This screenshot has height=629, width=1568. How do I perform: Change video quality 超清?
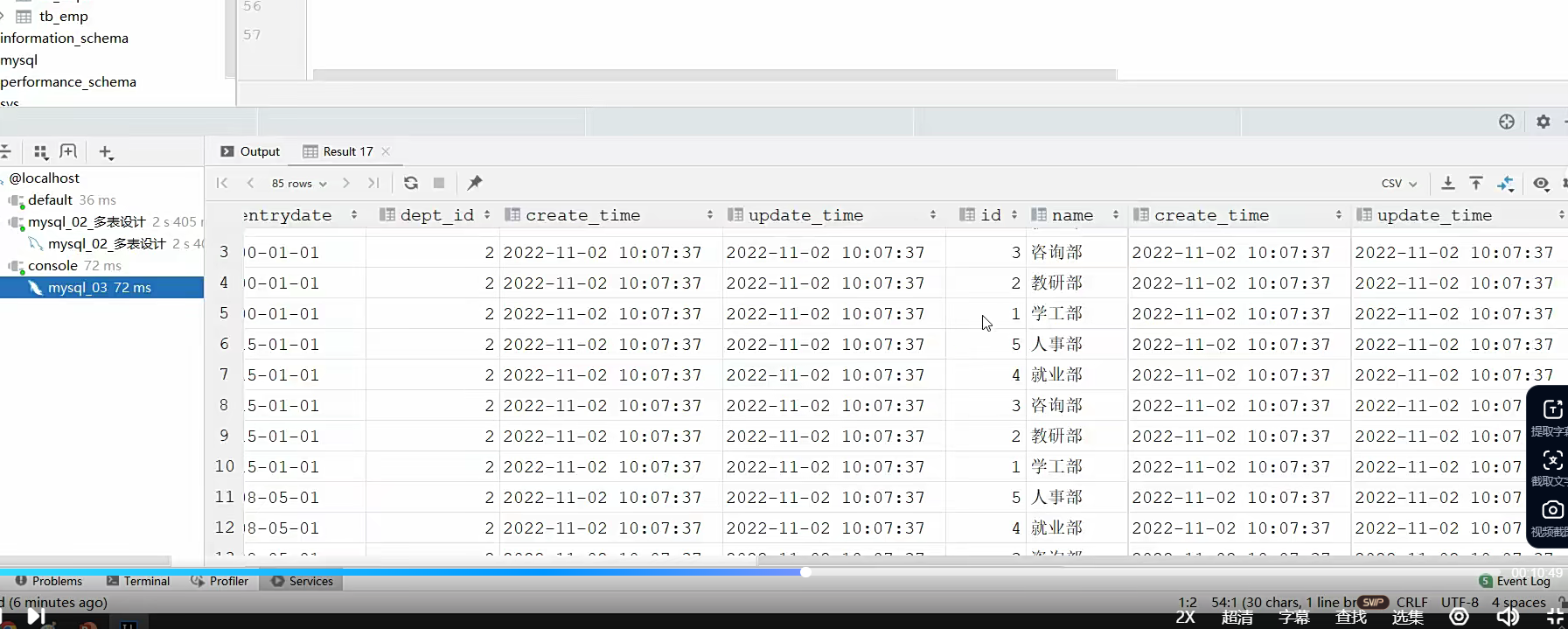pyautogui.click(x=1237, y=618)
